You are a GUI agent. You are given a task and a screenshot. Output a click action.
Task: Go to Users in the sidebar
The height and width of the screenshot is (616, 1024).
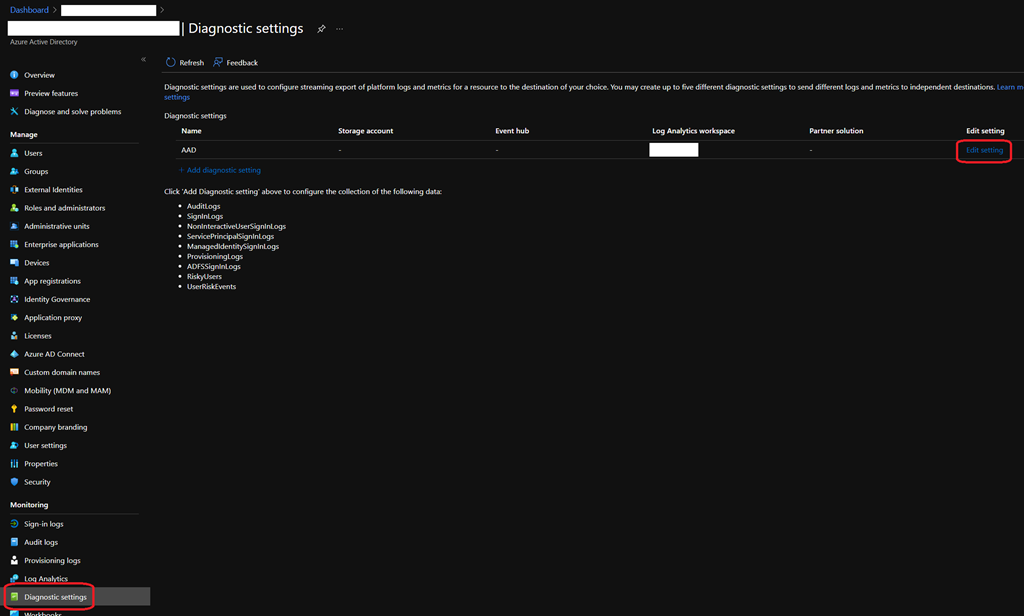(33, 153)
